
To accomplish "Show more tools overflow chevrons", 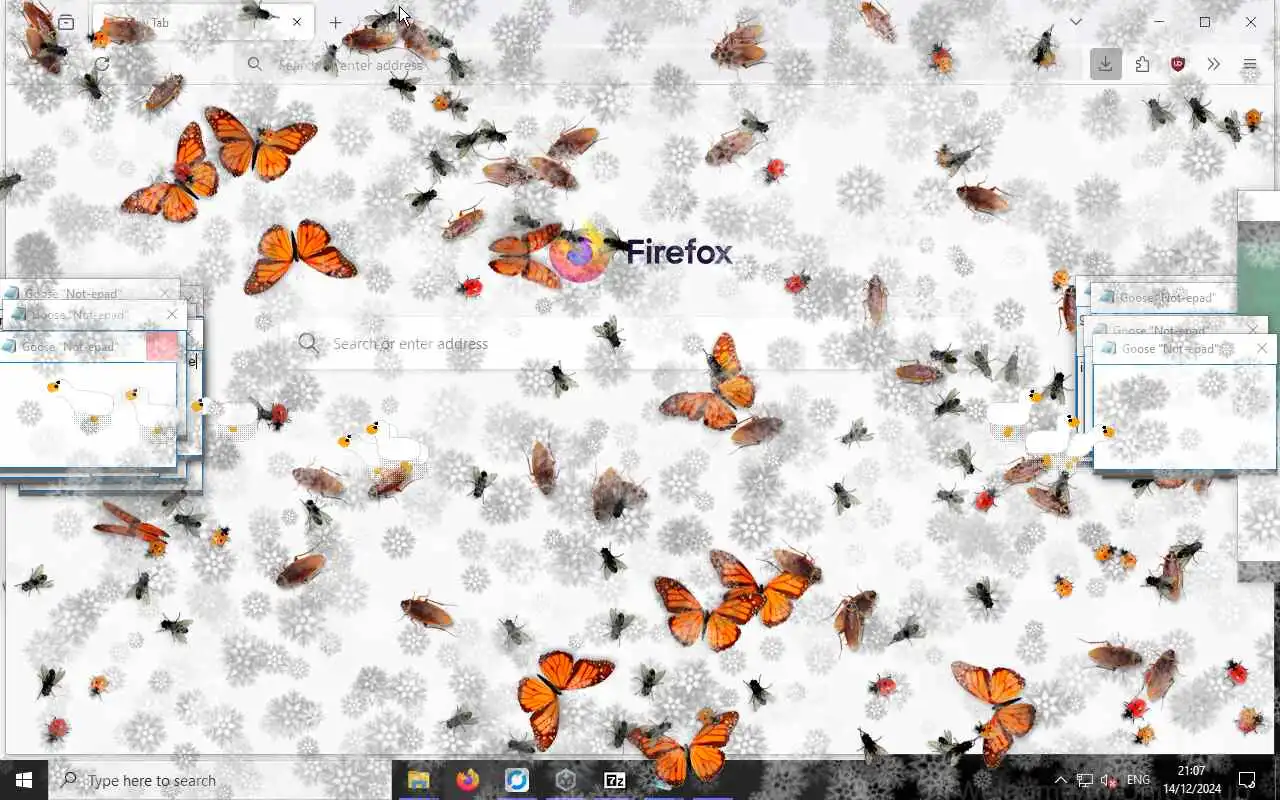I will (1214, 64).
